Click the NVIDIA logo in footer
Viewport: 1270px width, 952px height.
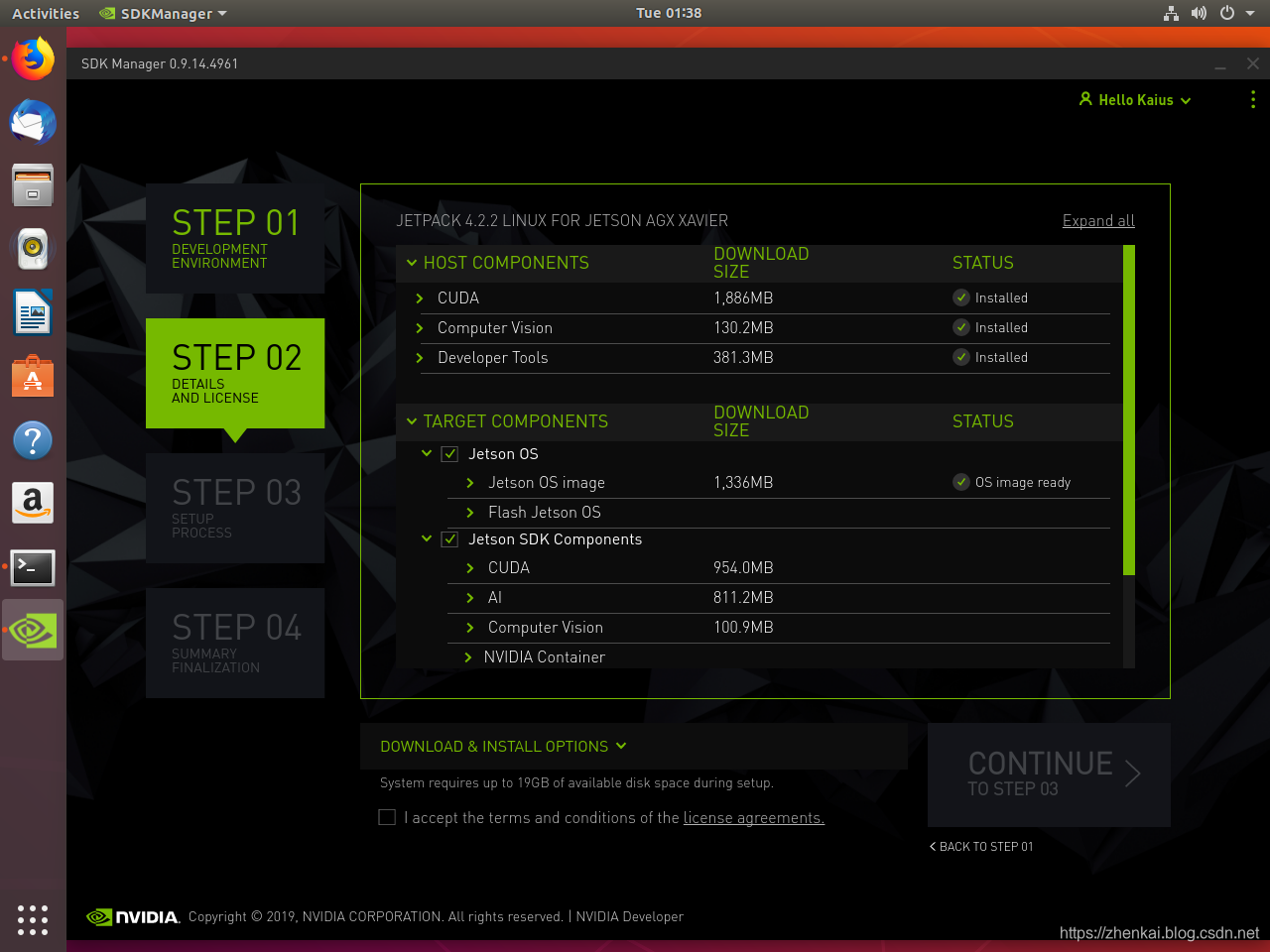pyautogui.click(x=133, y=917)
